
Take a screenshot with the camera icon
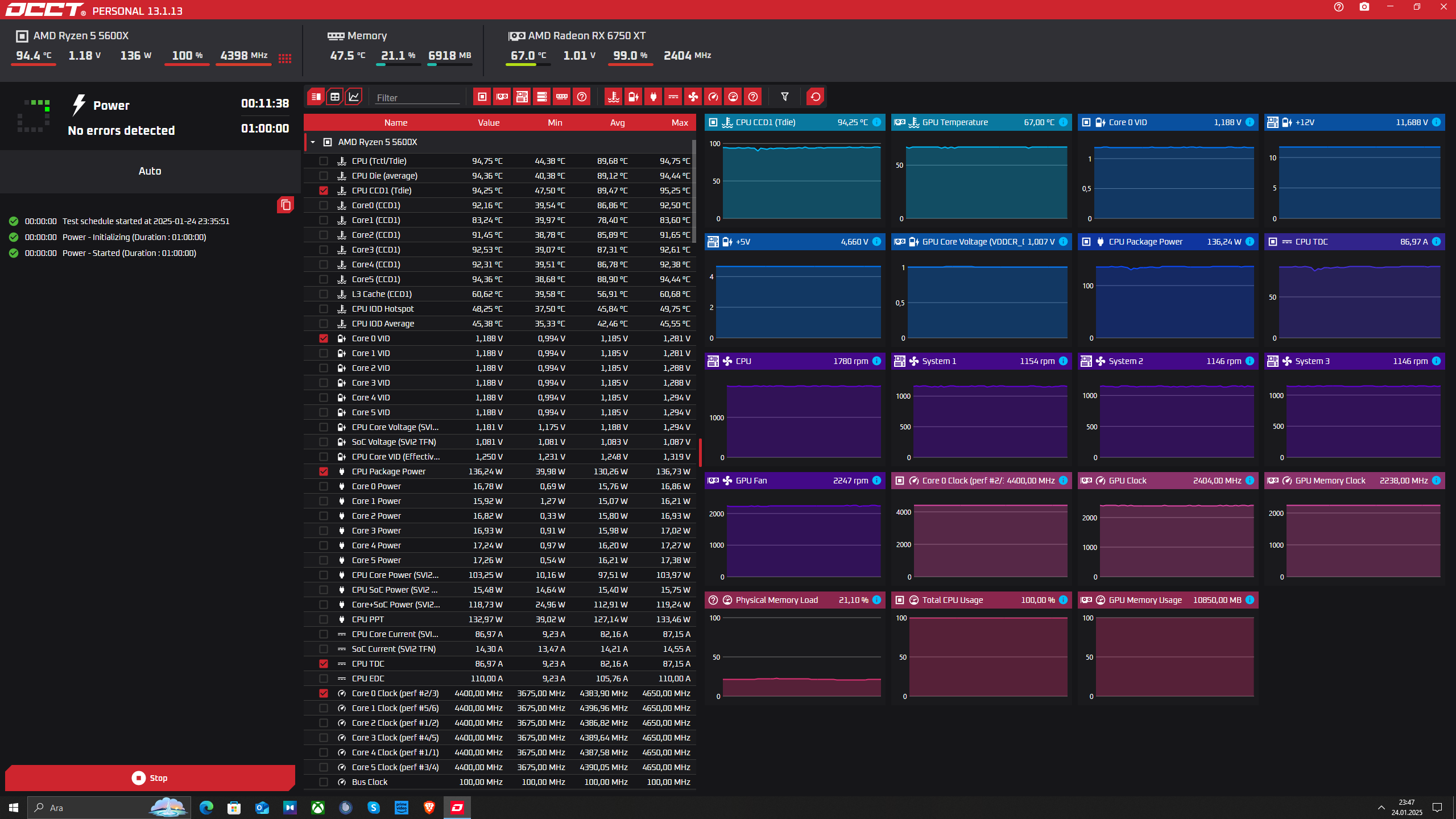click(1364, 7)
